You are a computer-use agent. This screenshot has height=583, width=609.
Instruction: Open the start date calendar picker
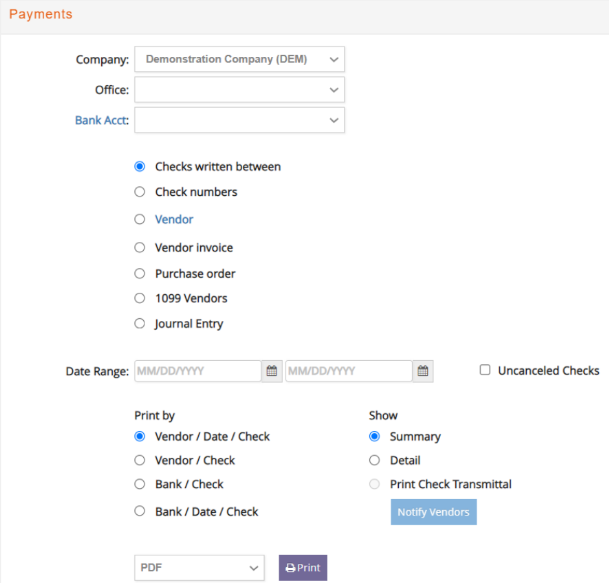point(271,371)
